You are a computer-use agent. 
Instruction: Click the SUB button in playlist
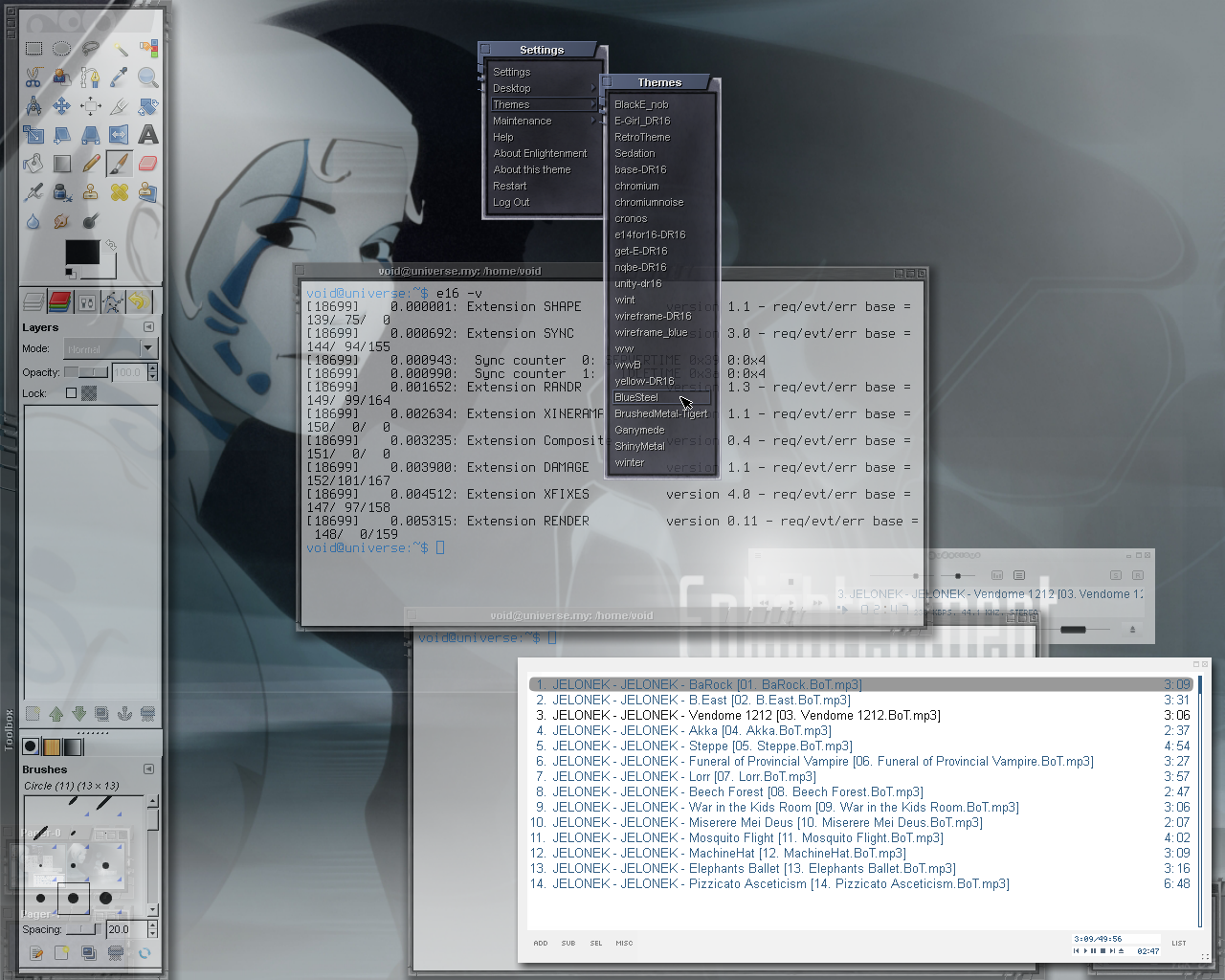tap(568, 943)
